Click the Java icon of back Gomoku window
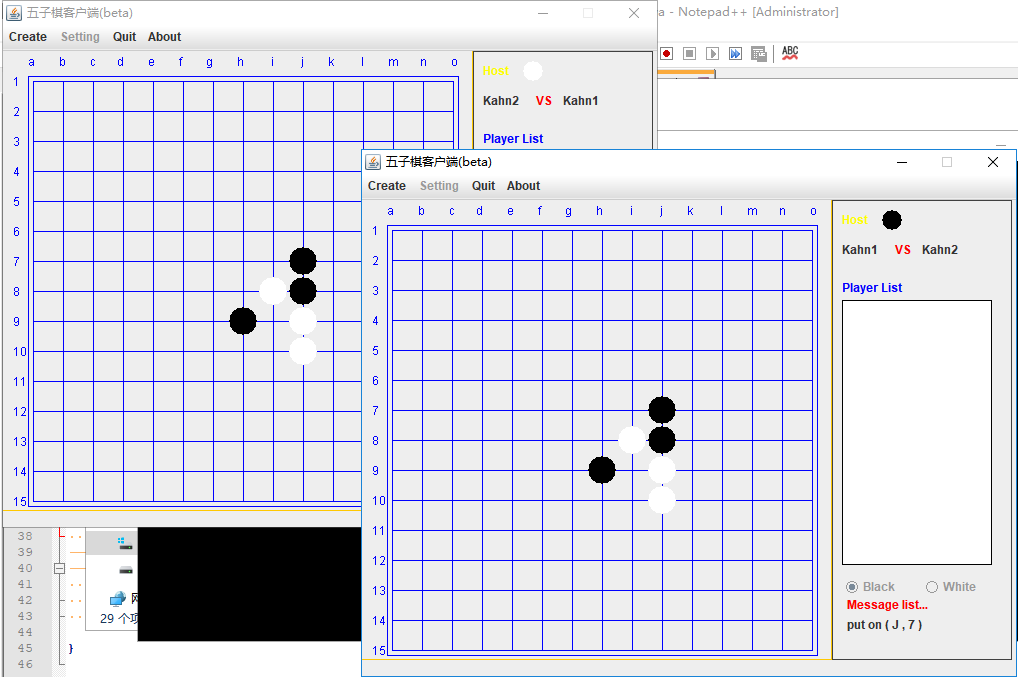1018x677 pixels. click(14, 13)
